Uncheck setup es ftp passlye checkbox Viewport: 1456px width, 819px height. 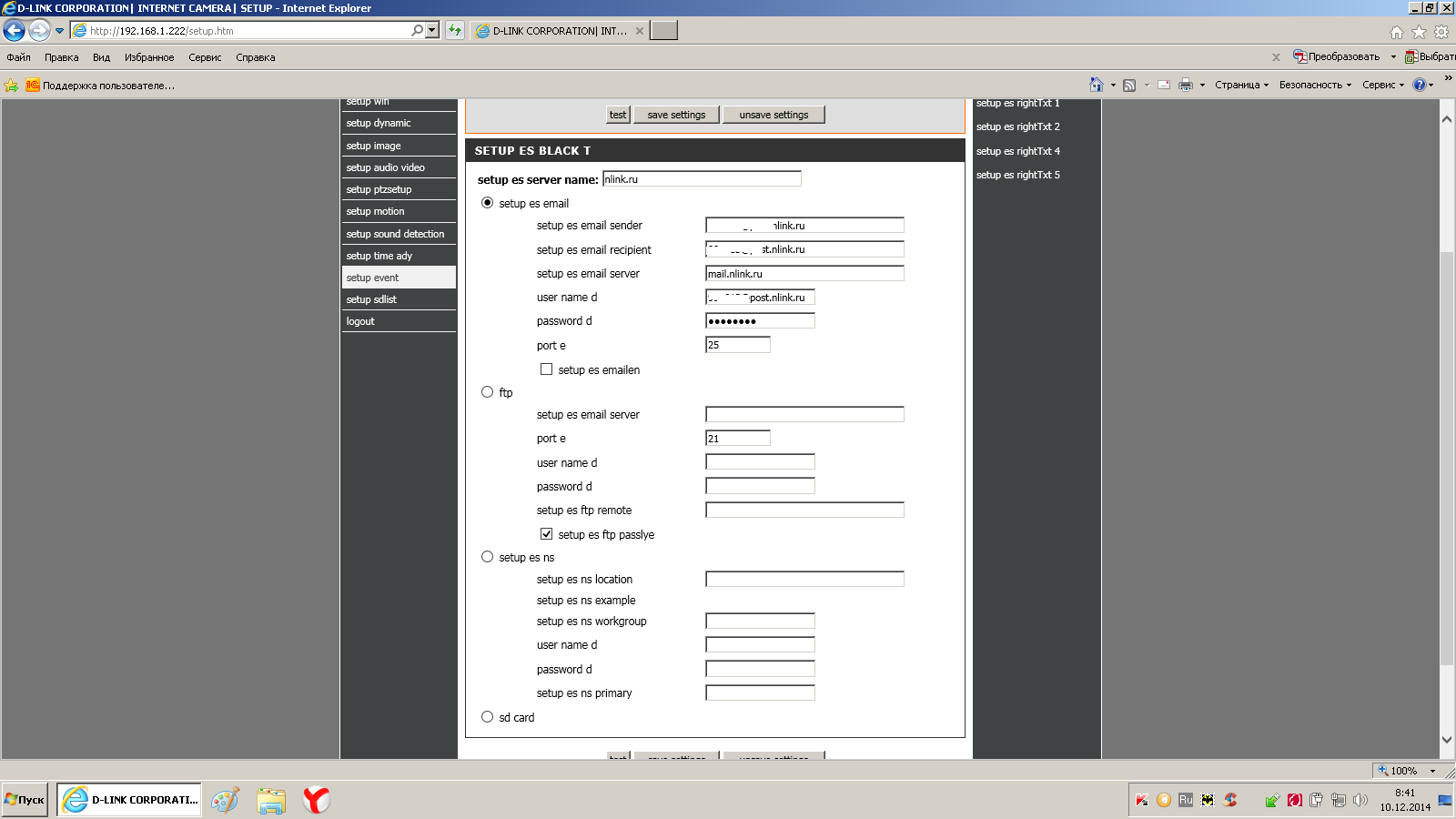[546, 534]
